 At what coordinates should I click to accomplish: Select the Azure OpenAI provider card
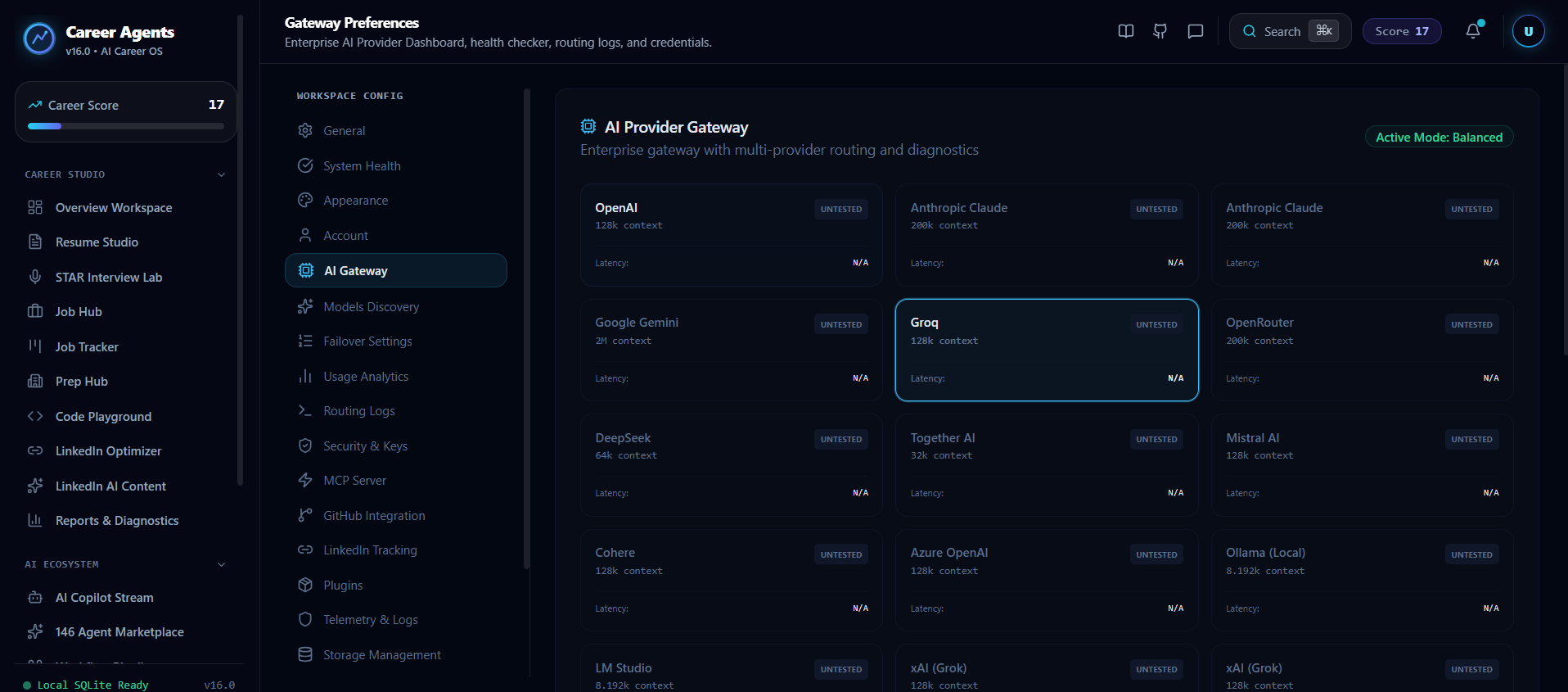pyautogui.click(x=1047, y=580)
